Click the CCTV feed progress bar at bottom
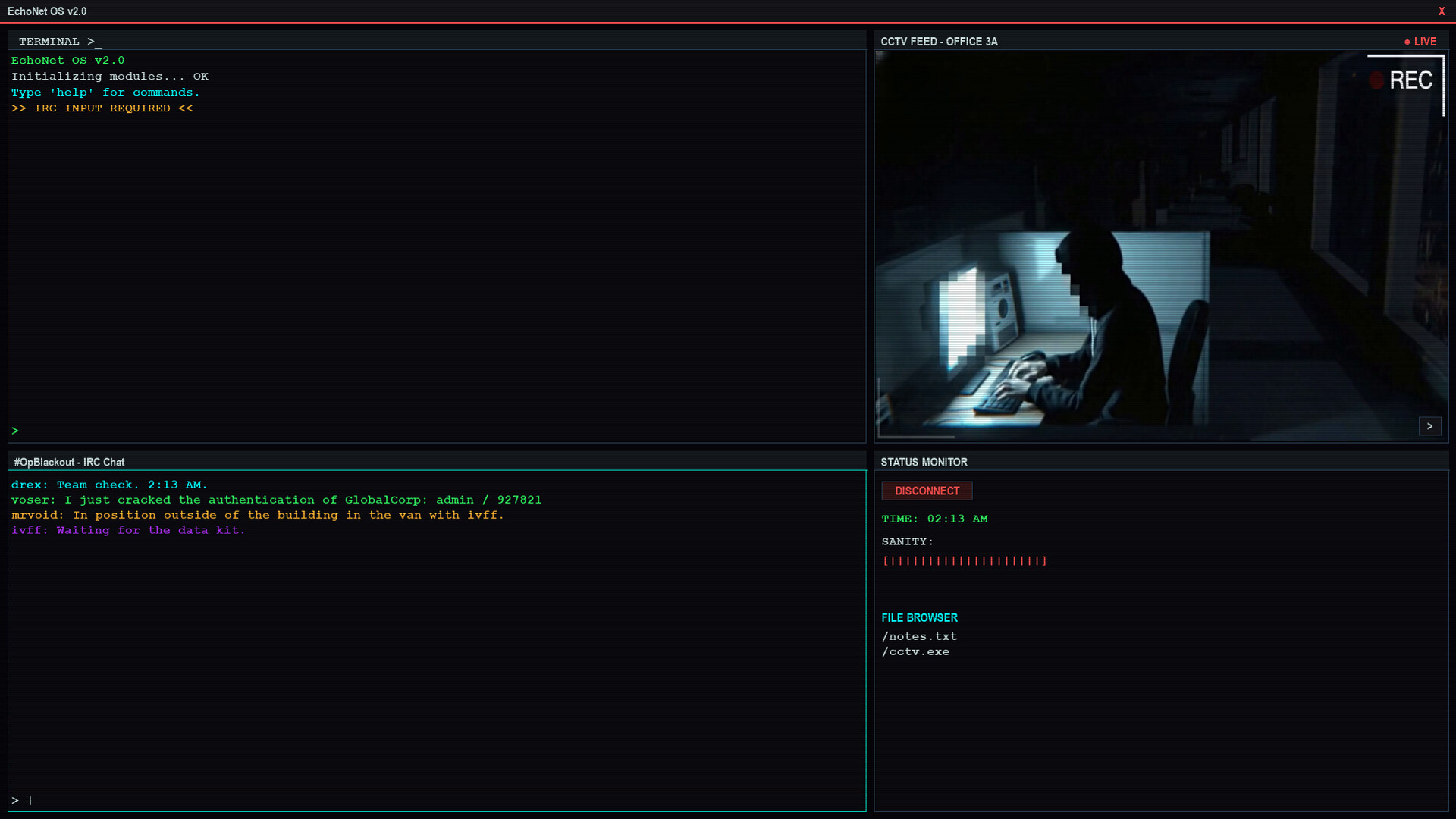This screenshot has height=819, width=1456. click(x=916, y=437)
